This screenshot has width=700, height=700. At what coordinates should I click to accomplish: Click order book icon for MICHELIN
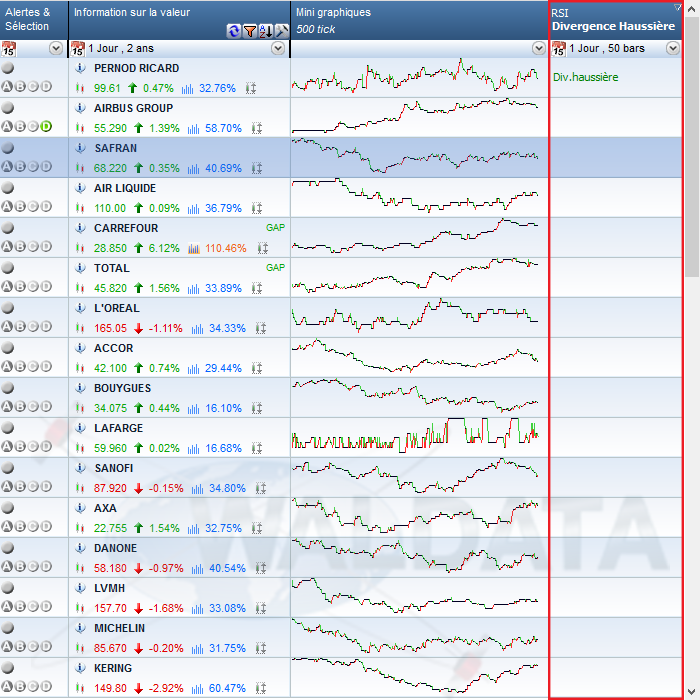[261, 648]
